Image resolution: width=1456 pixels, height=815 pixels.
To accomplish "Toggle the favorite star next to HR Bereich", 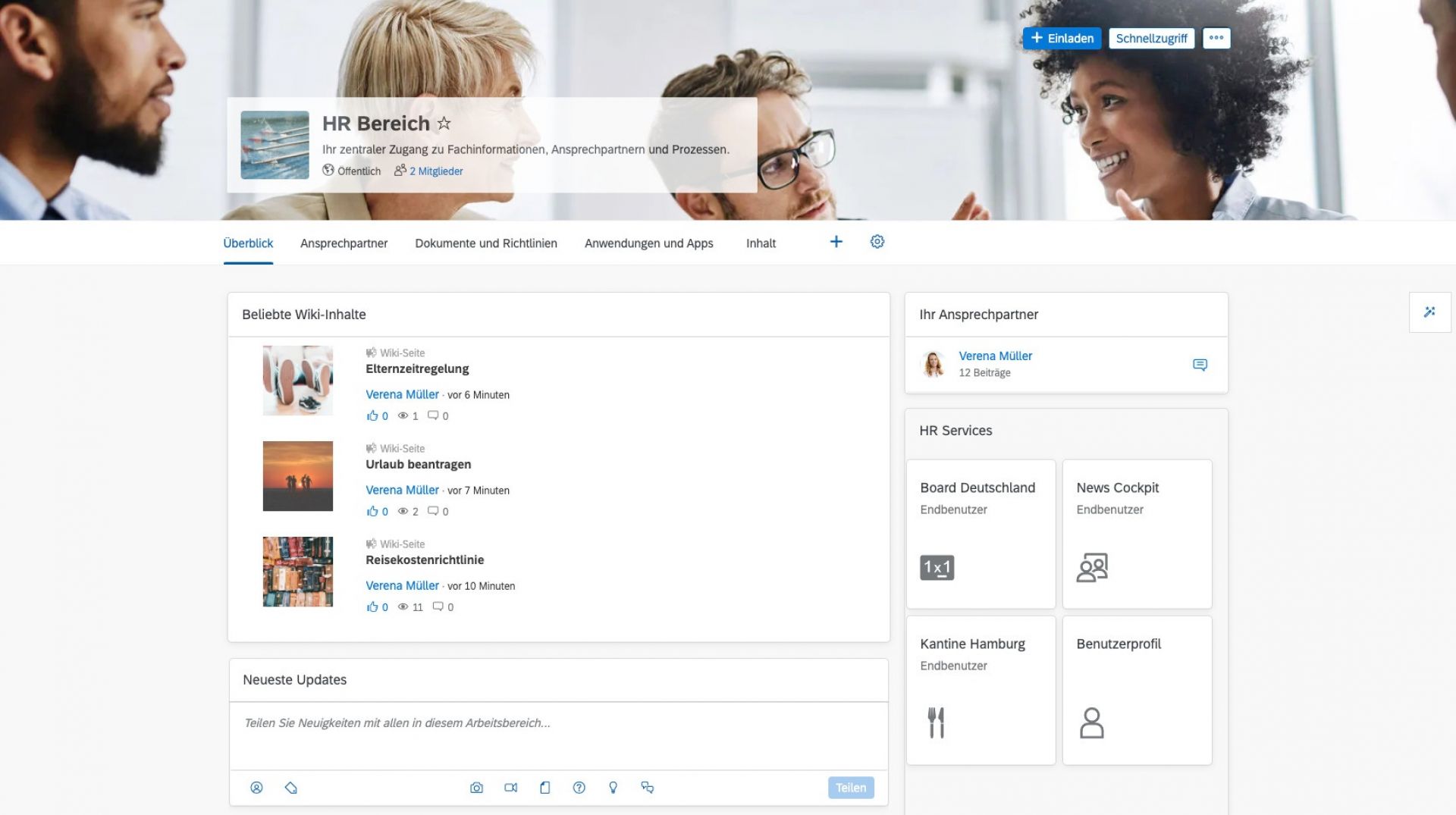I will pos(444,123).
